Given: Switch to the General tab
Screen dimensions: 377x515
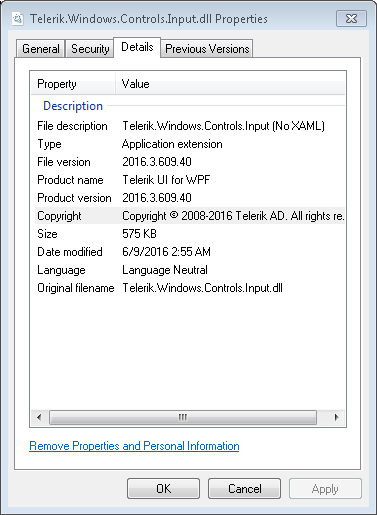Looking at the screenshot, I should [41, 49].
